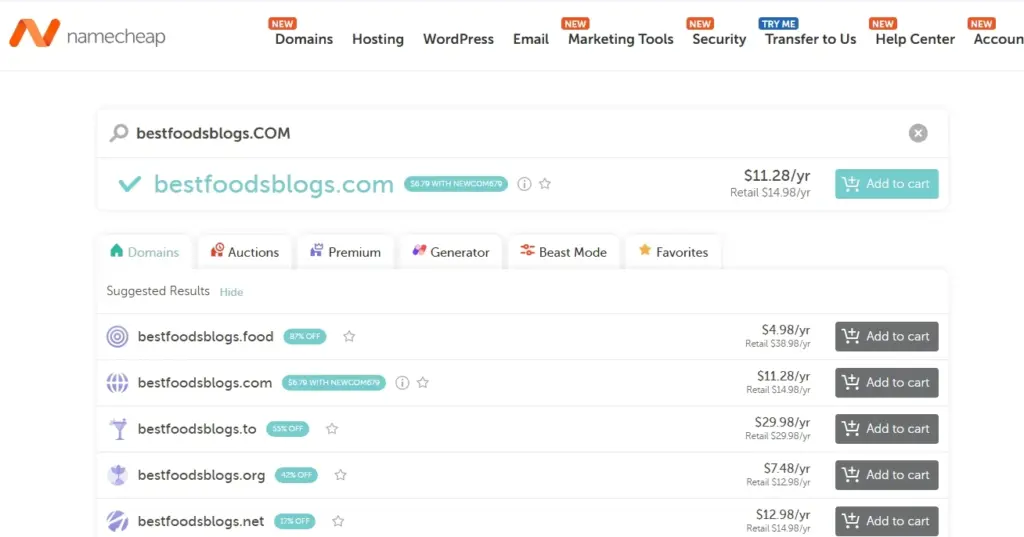Viewport: 1024px width, 537px height.
Task: Expand the Hosting navigation menu
Action: (378, 39)
